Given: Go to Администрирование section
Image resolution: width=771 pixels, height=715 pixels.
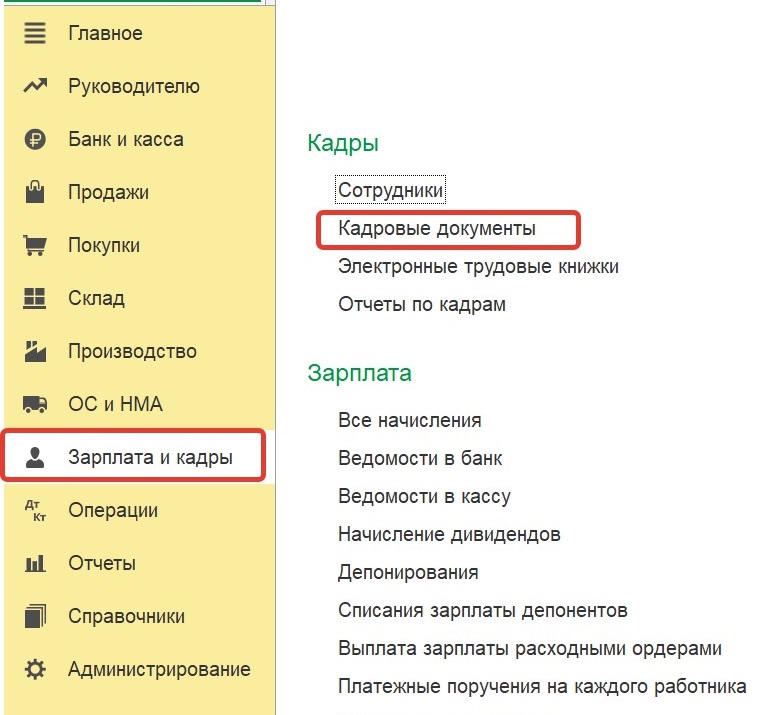Looking at the screenshot, I should click(159, 669).
